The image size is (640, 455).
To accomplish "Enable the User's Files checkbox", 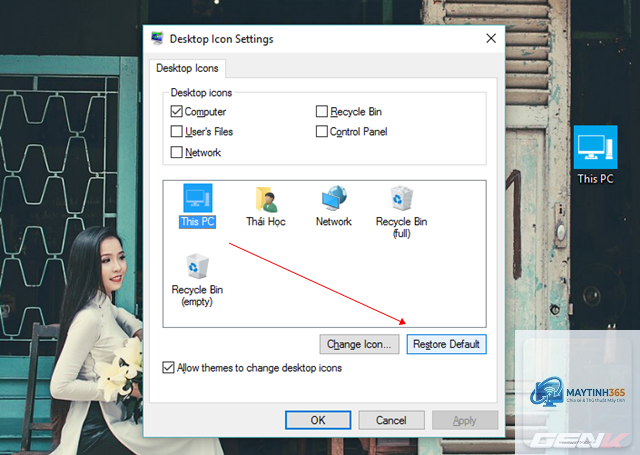I will (x=176, y=131).
